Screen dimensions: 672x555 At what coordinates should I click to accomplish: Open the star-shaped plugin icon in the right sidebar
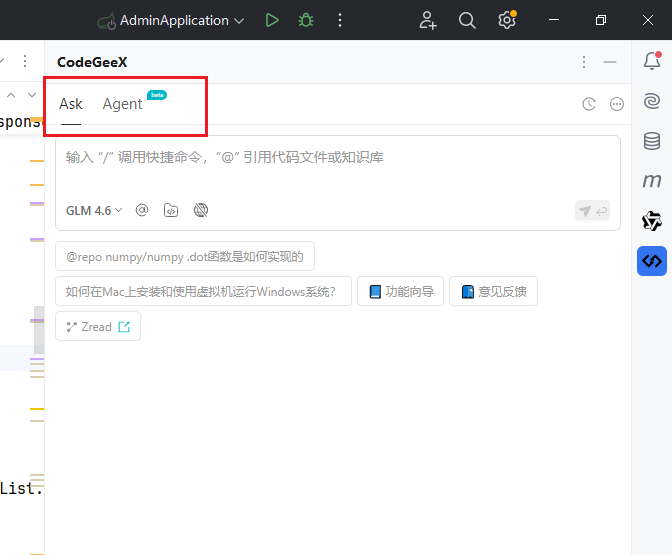[652, 221]
